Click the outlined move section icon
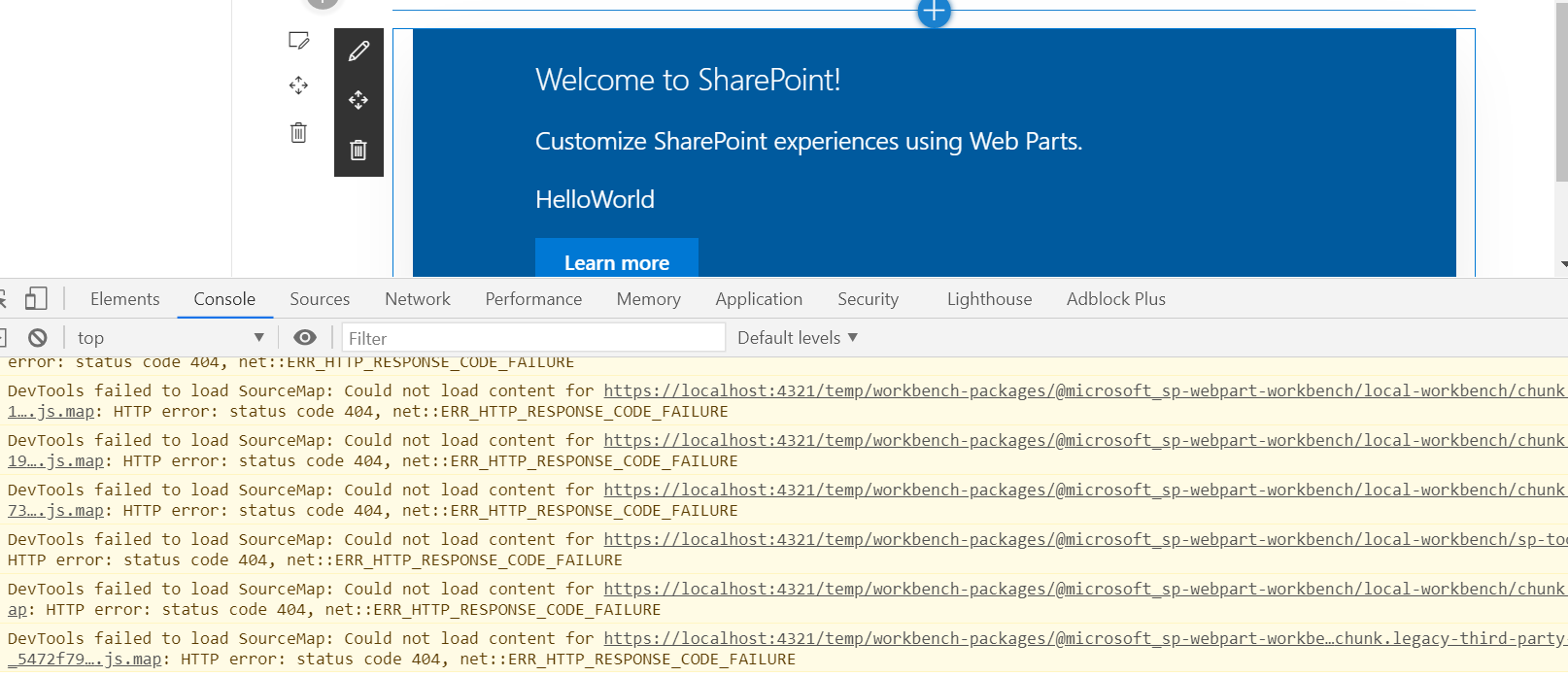Viewport: 1568px width, 677px height. click(x=298, y=85)
